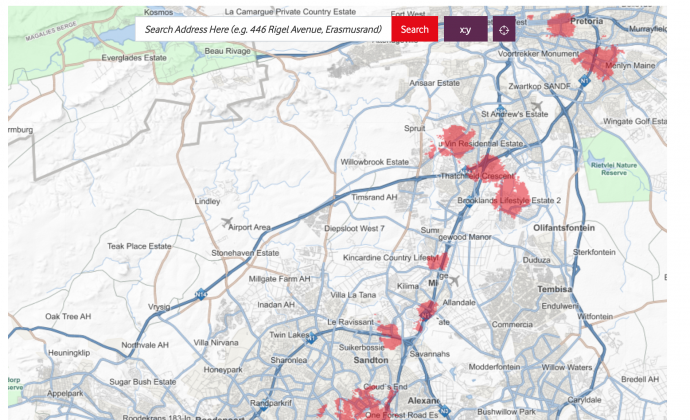Click the red Search button
Screen dimensions: 690x420
[x=414, y=30]
